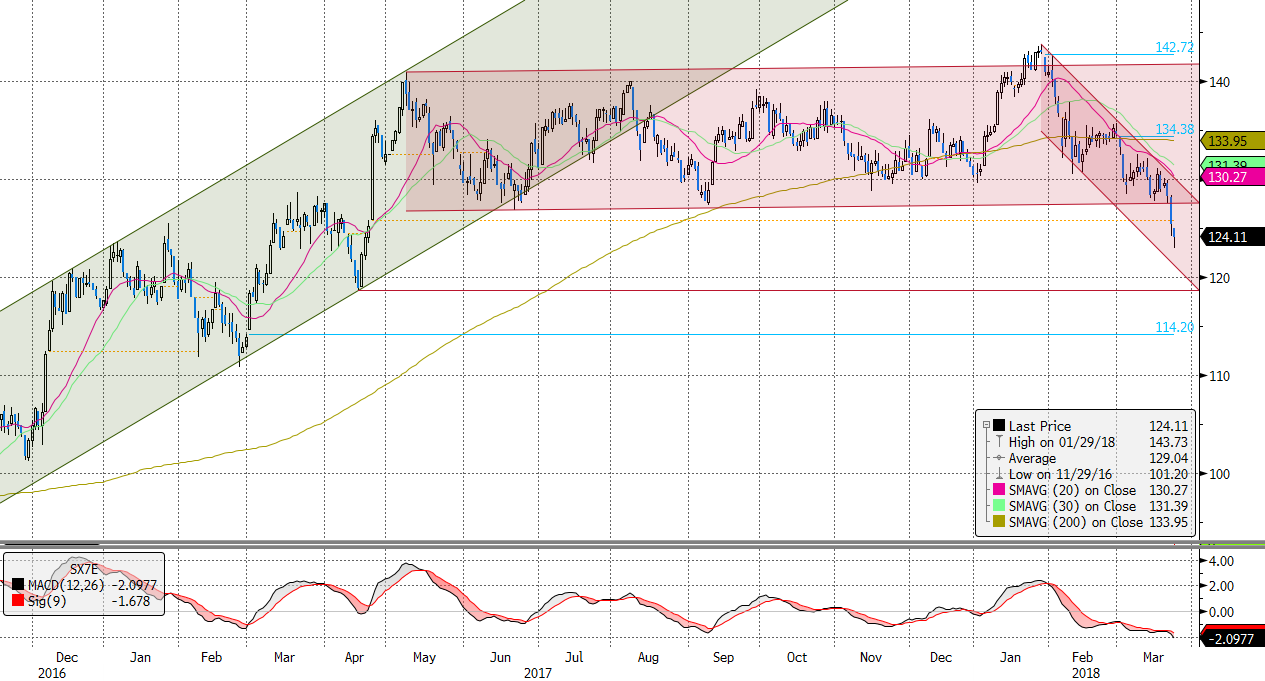Click the Aug month label on time axis
This screenshot has height=681, width=1265.
point(648,658)
